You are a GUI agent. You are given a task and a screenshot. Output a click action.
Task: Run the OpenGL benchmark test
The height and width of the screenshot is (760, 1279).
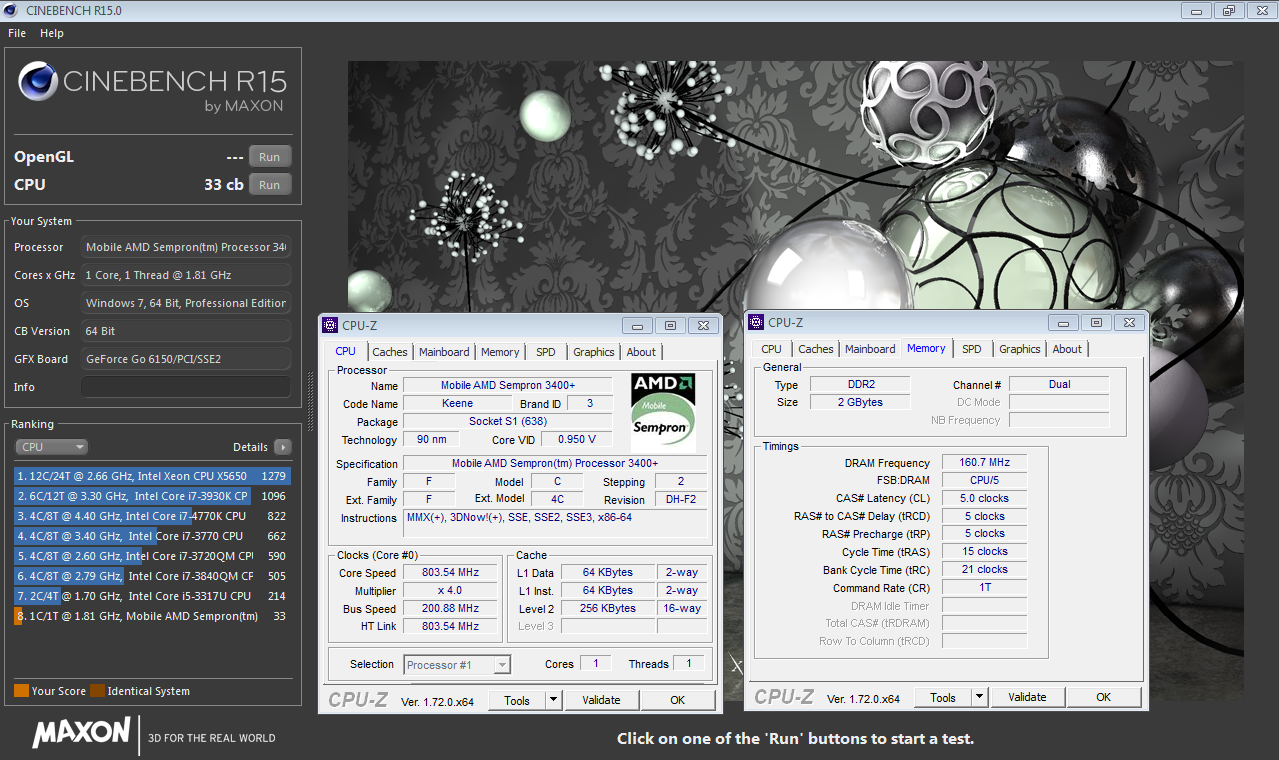pyautogui.click(x=270, y=157)
